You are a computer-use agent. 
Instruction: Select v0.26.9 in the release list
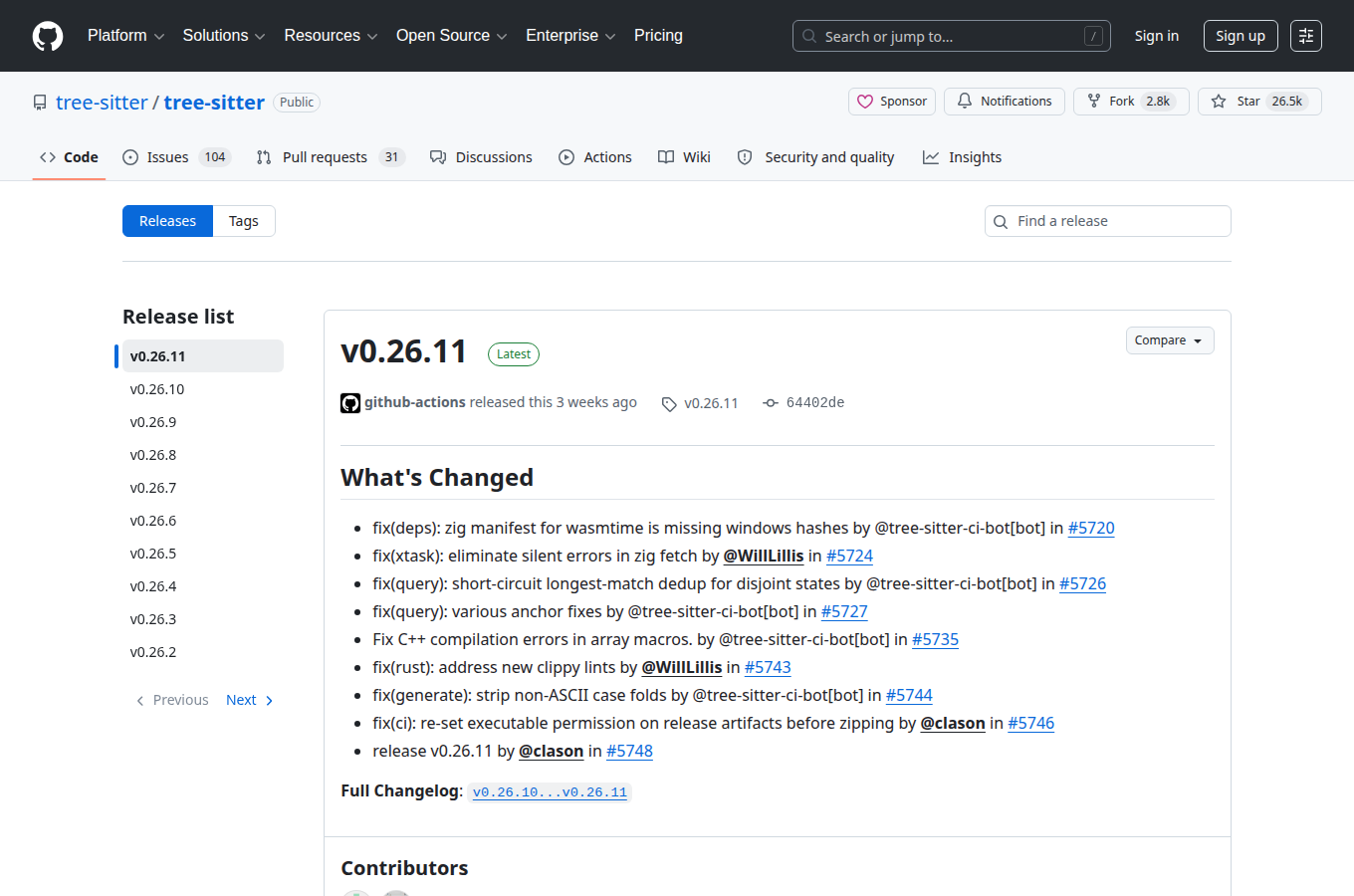(x=203, y=422)
